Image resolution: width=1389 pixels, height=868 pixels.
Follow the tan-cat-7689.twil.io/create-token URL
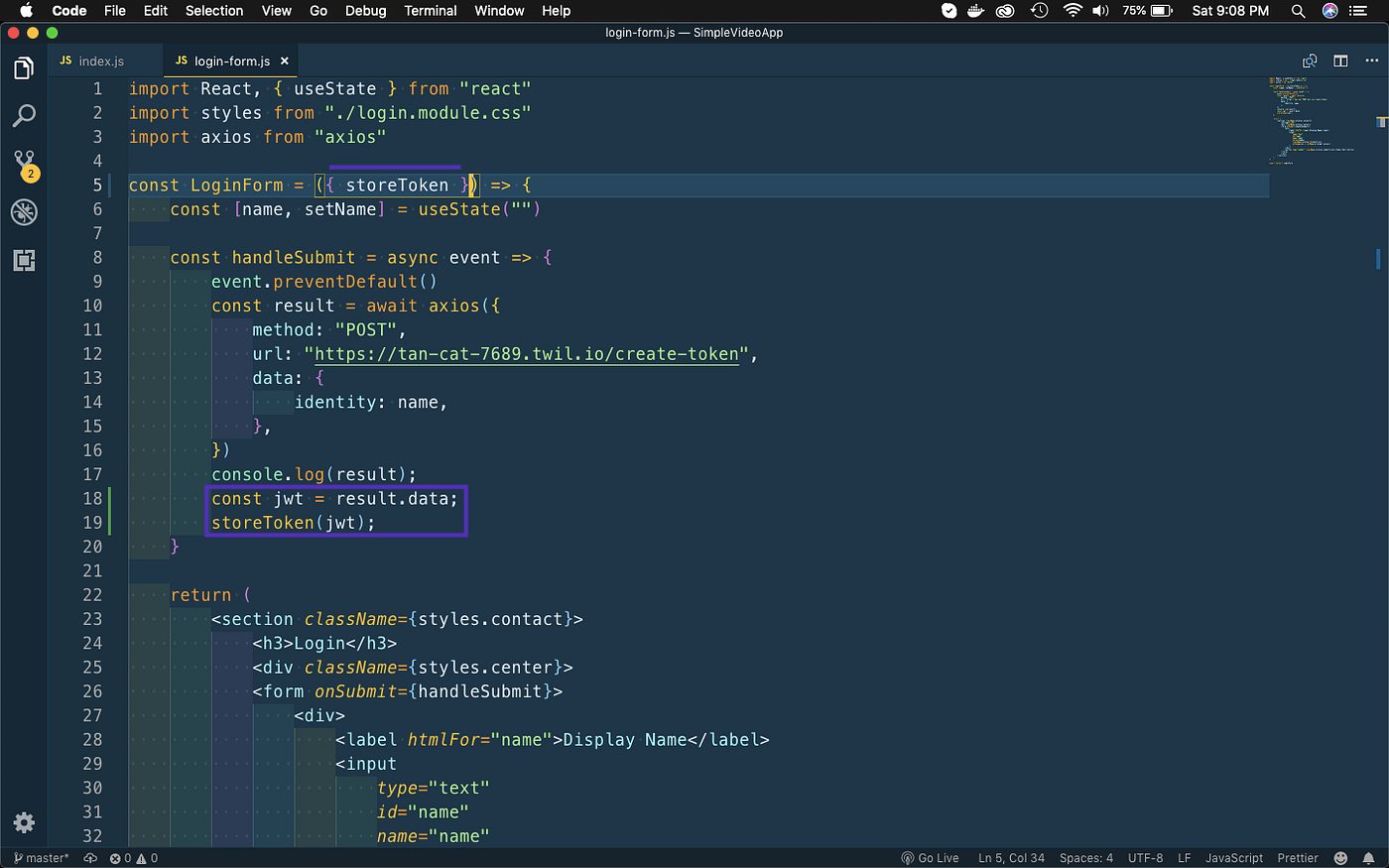click(527, 354)
